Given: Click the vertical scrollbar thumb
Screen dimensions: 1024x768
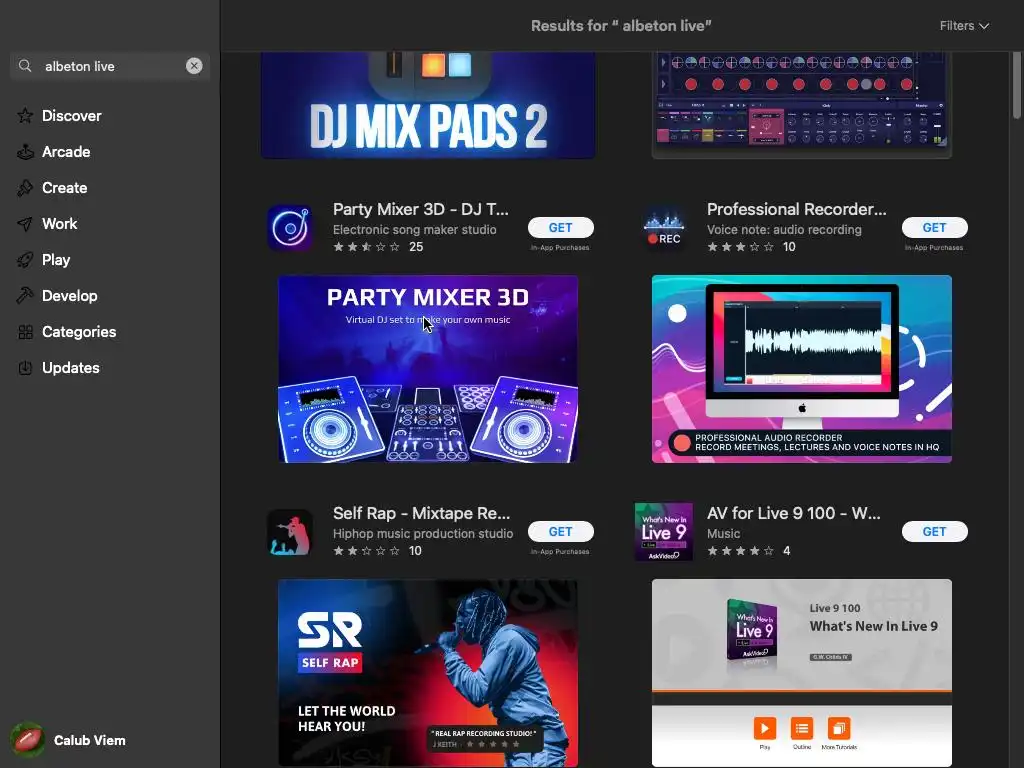Looking at the screenshot, I should pos(1016,86).
